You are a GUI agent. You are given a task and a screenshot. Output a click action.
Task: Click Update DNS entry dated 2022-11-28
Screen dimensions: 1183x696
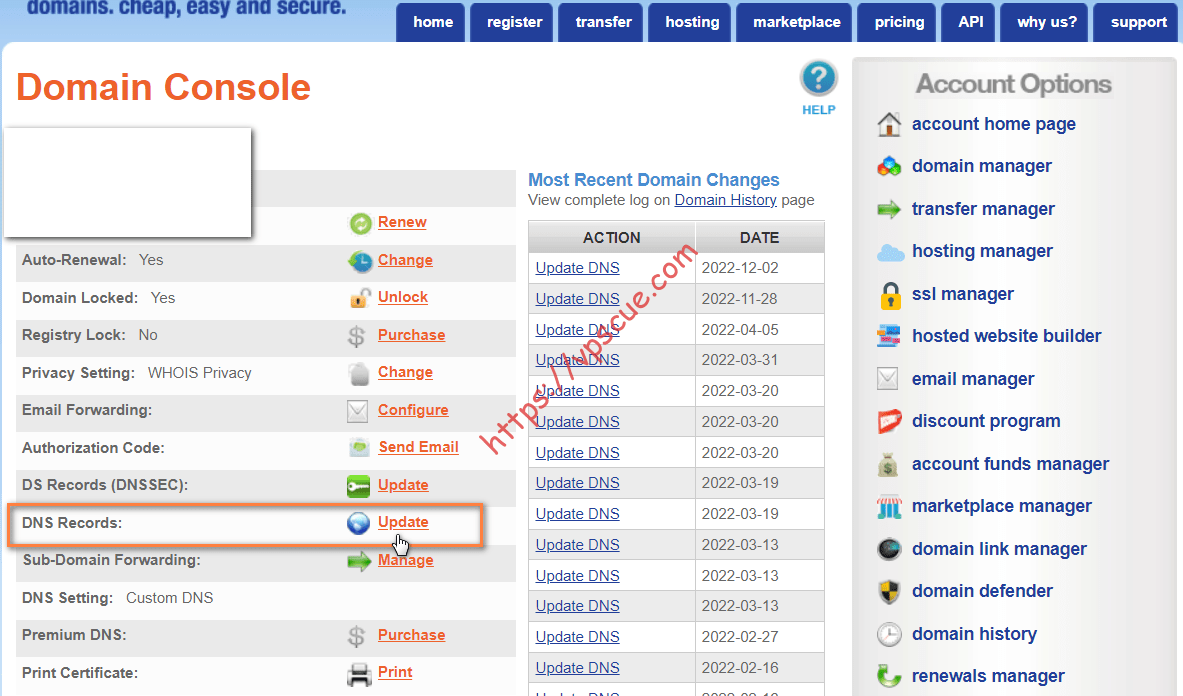click(577, 299)
